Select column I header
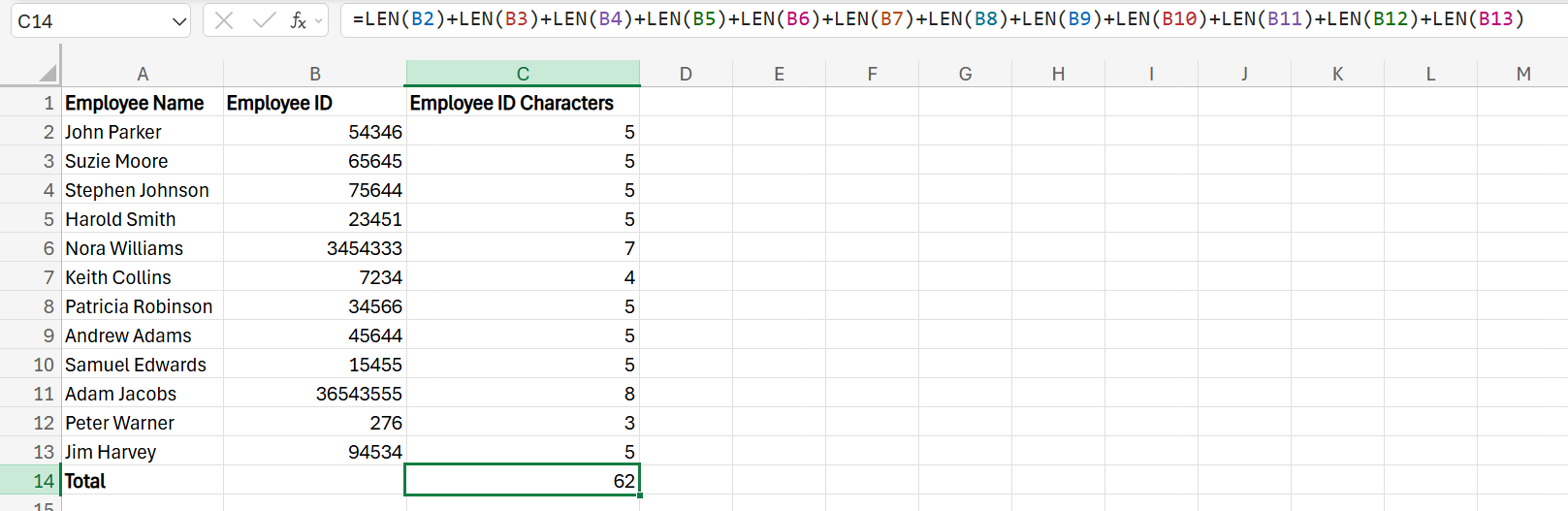This screenshot has height=511, width=1568. pos(1151,74)
